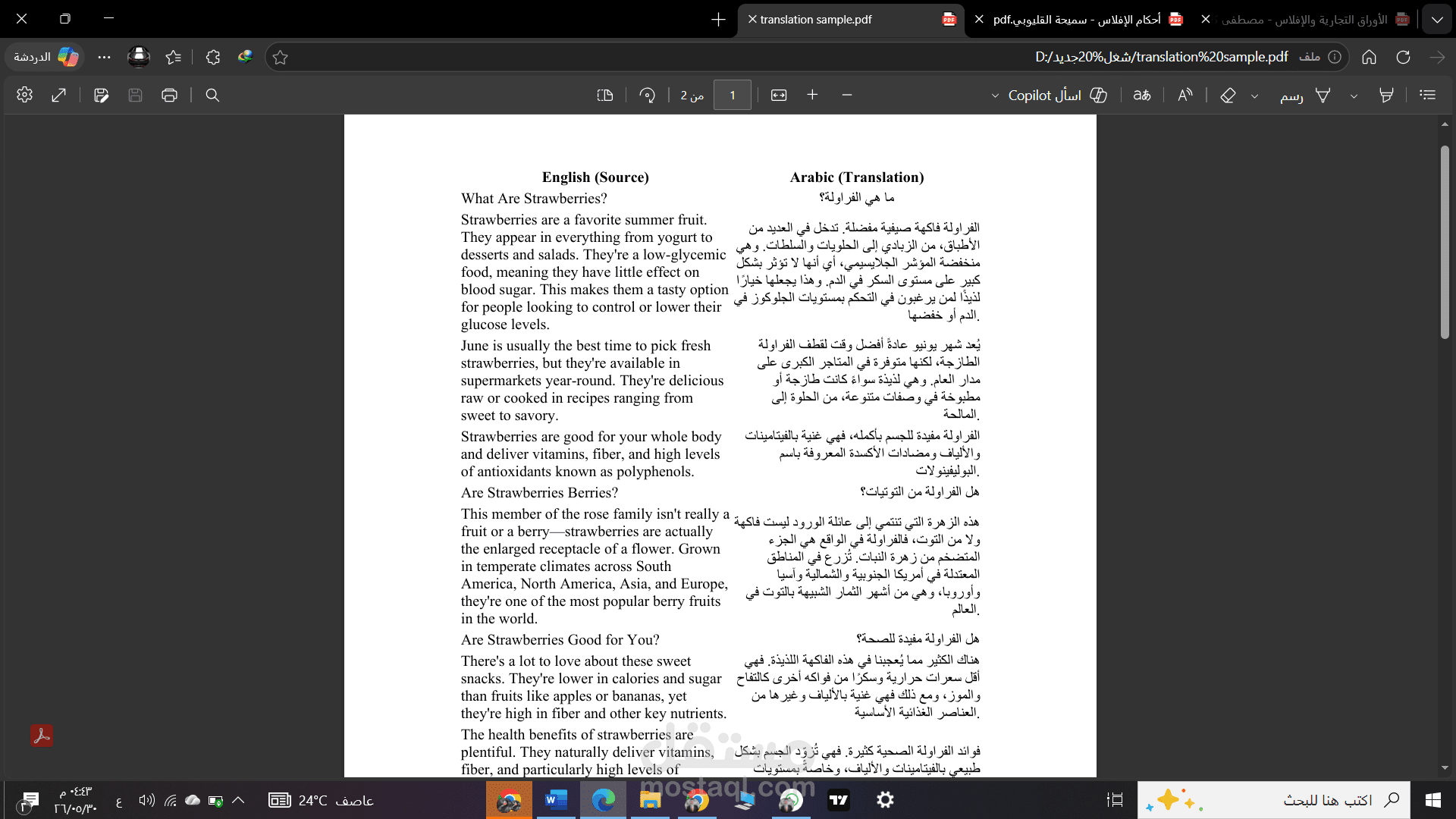Open the table of contents panel

[x=1428, y=95]
